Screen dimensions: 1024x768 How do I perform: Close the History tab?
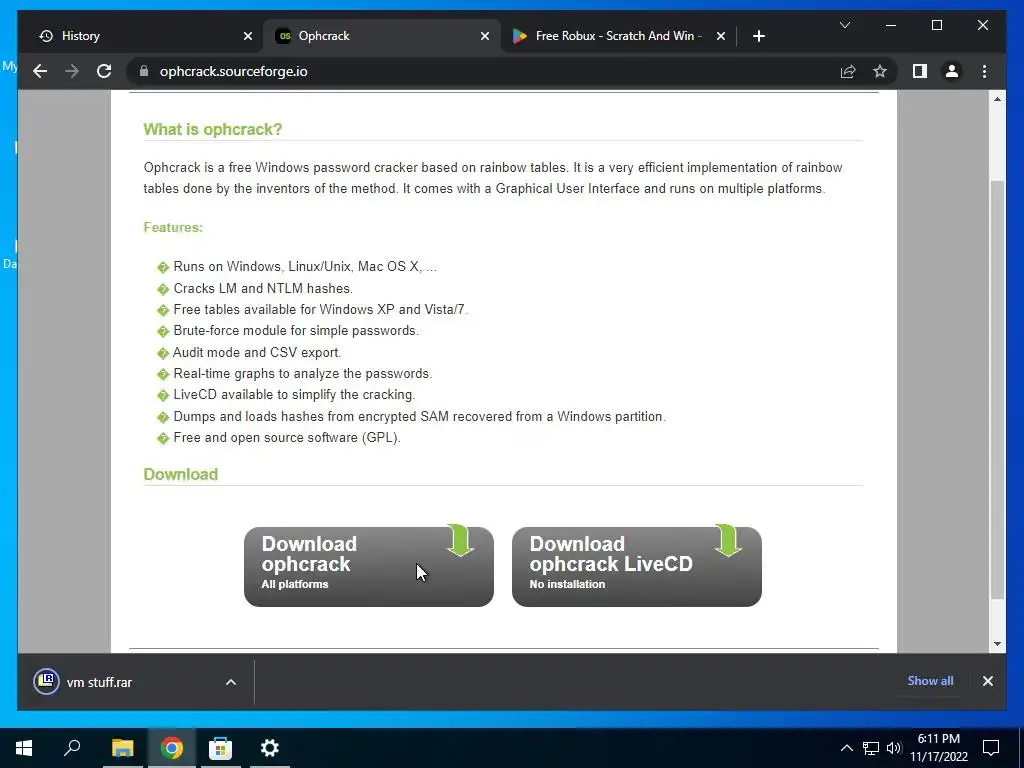pos(248,36)
